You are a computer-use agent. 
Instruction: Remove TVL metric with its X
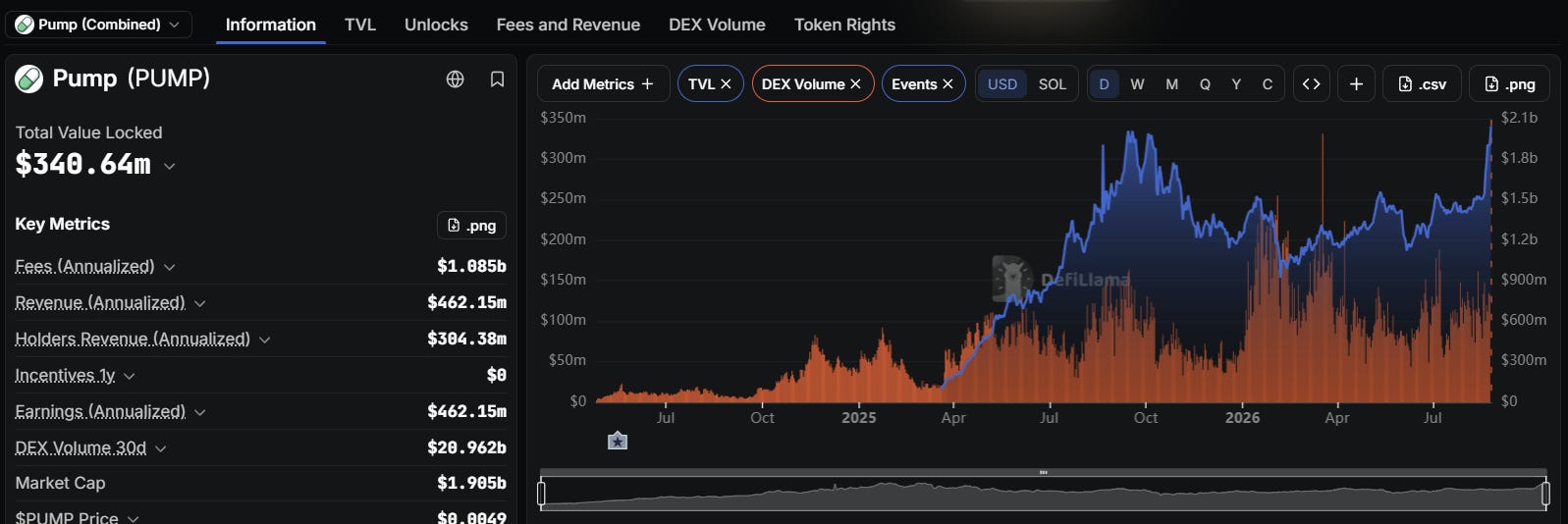[x=727, y=84]
